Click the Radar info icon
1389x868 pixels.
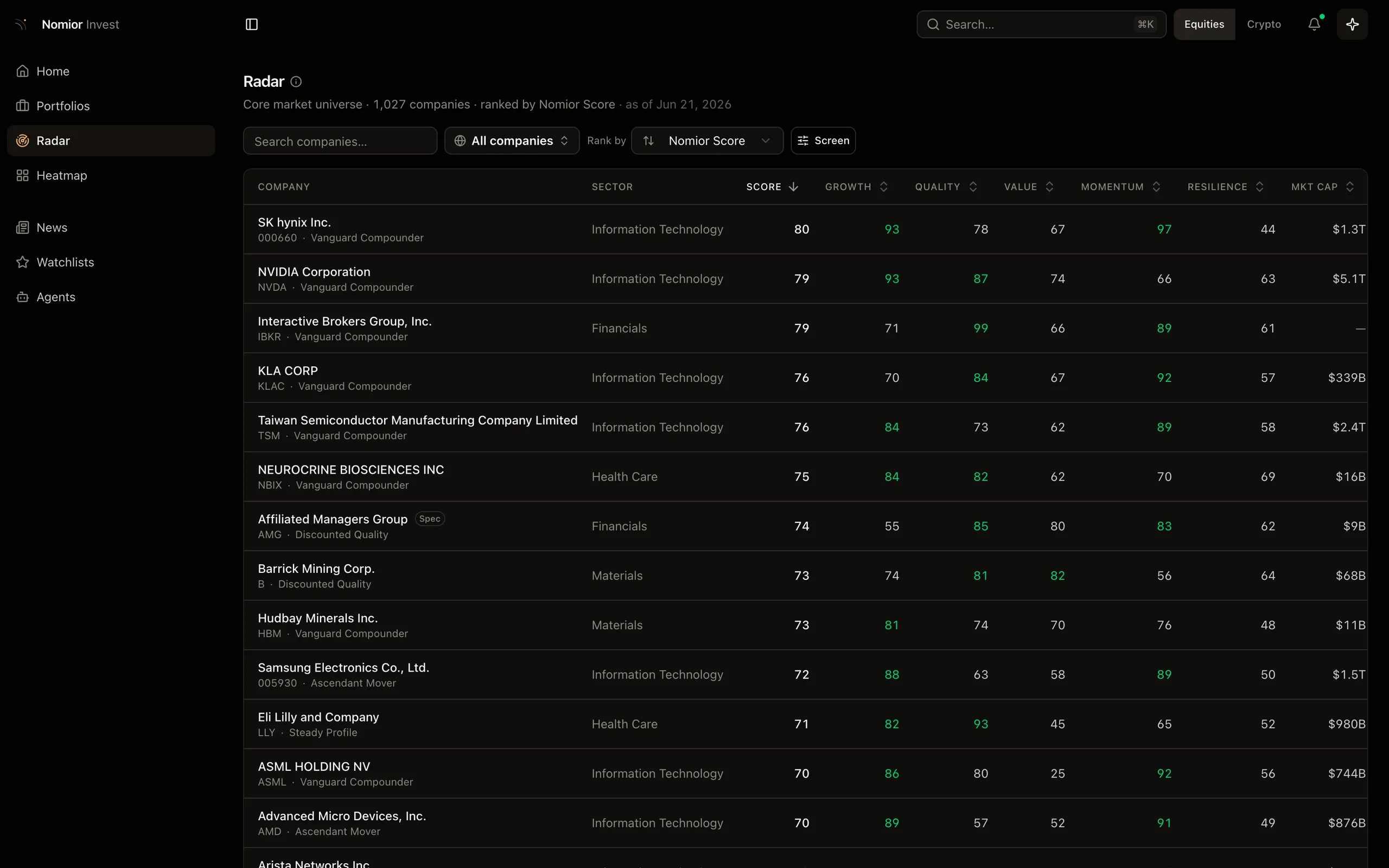pos(296,81)
